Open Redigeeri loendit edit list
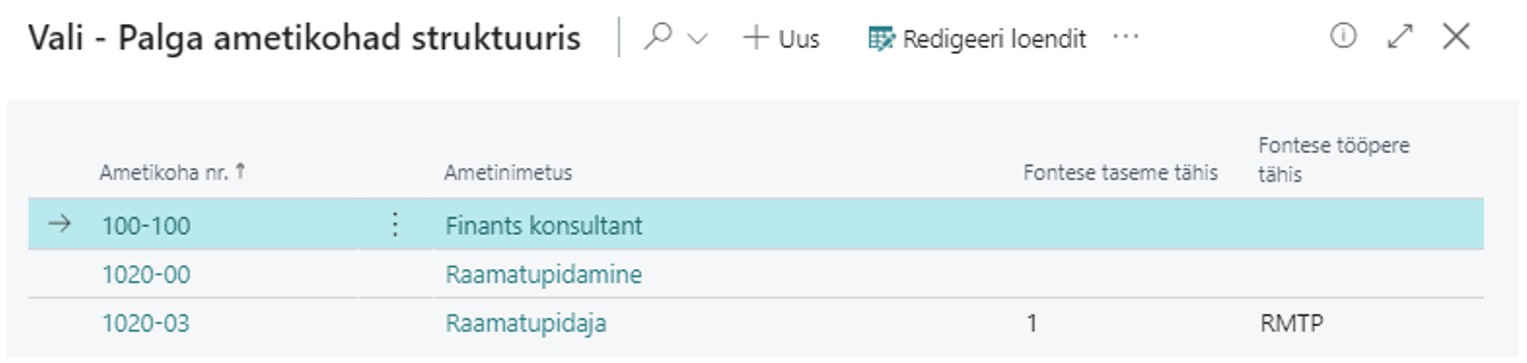 (x=977, y=39)
